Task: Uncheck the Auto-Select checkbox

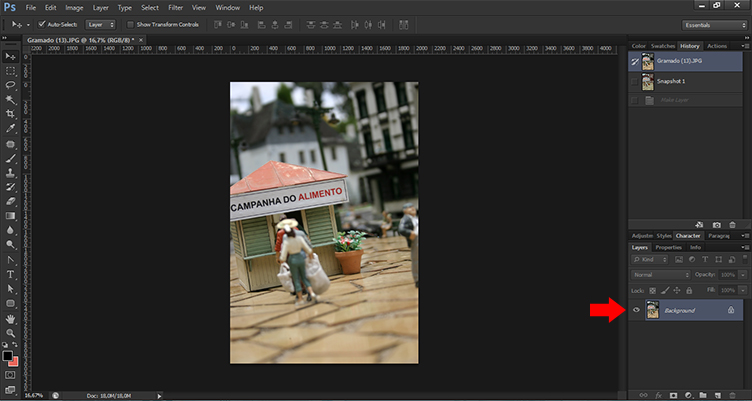Action: (41, 24)
